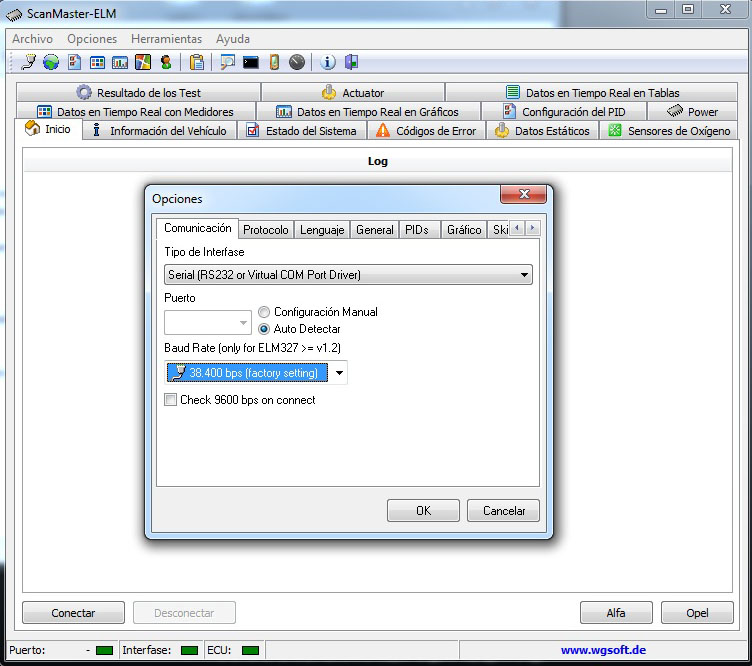Viewport: 752px width, 666px height.
Task: Open the Baud Rate dropdown
Action: 340,373
